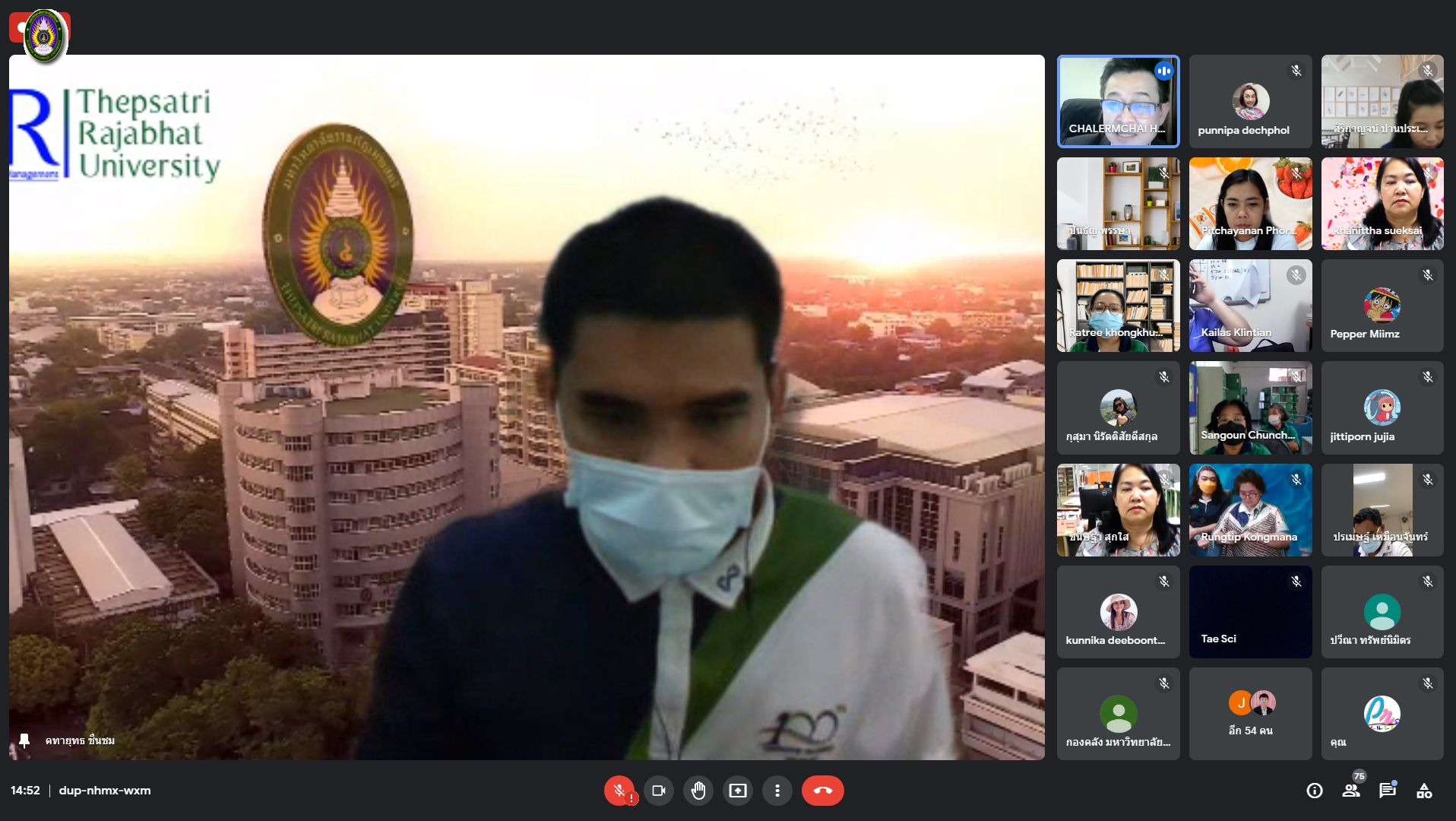This screenshot has height=821, width=1456.
Task: Open the more options menu
Action: pyautogui.click(x=777, y=791)
